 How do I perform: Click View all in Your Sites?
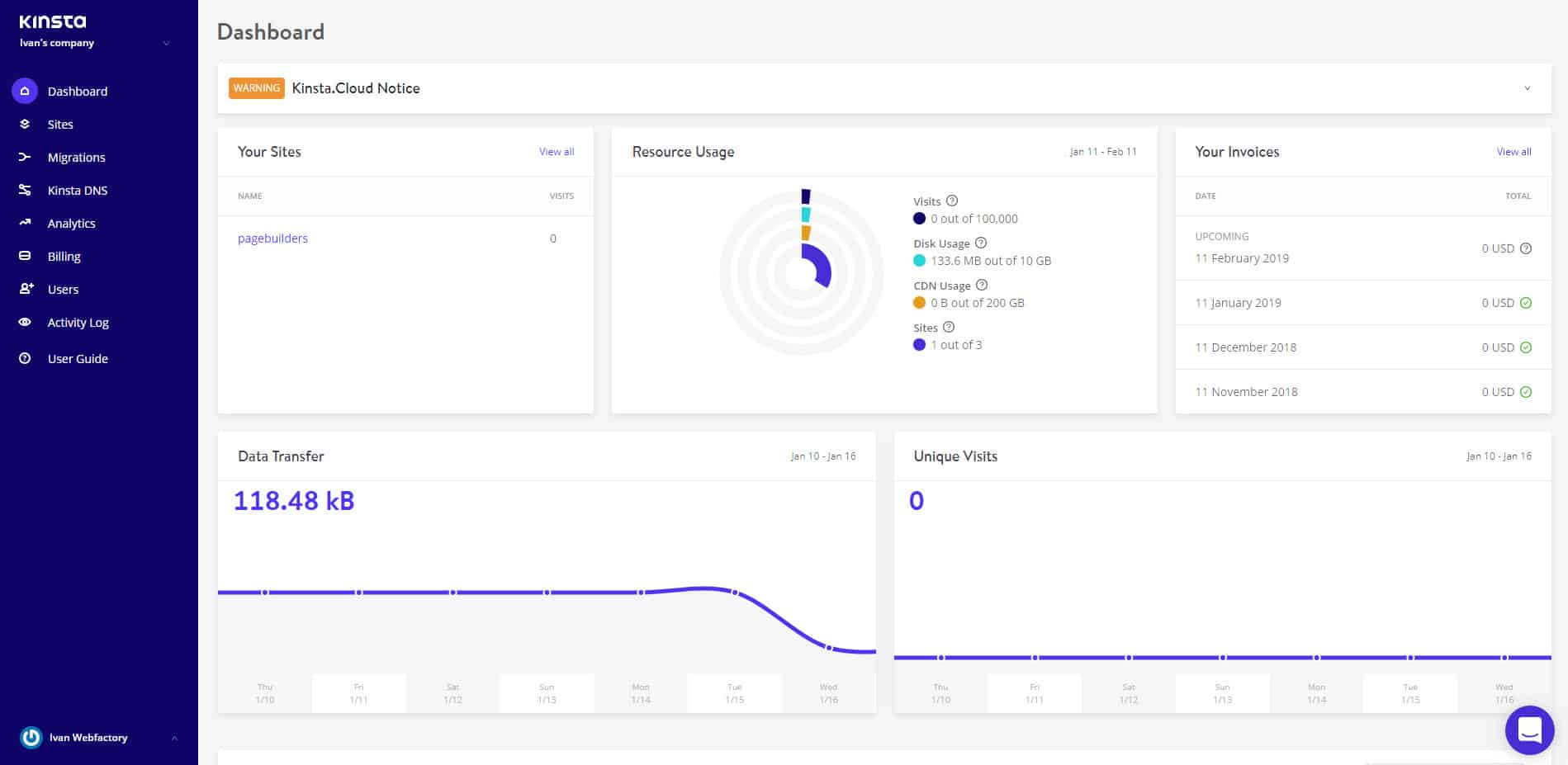point(557,152)
